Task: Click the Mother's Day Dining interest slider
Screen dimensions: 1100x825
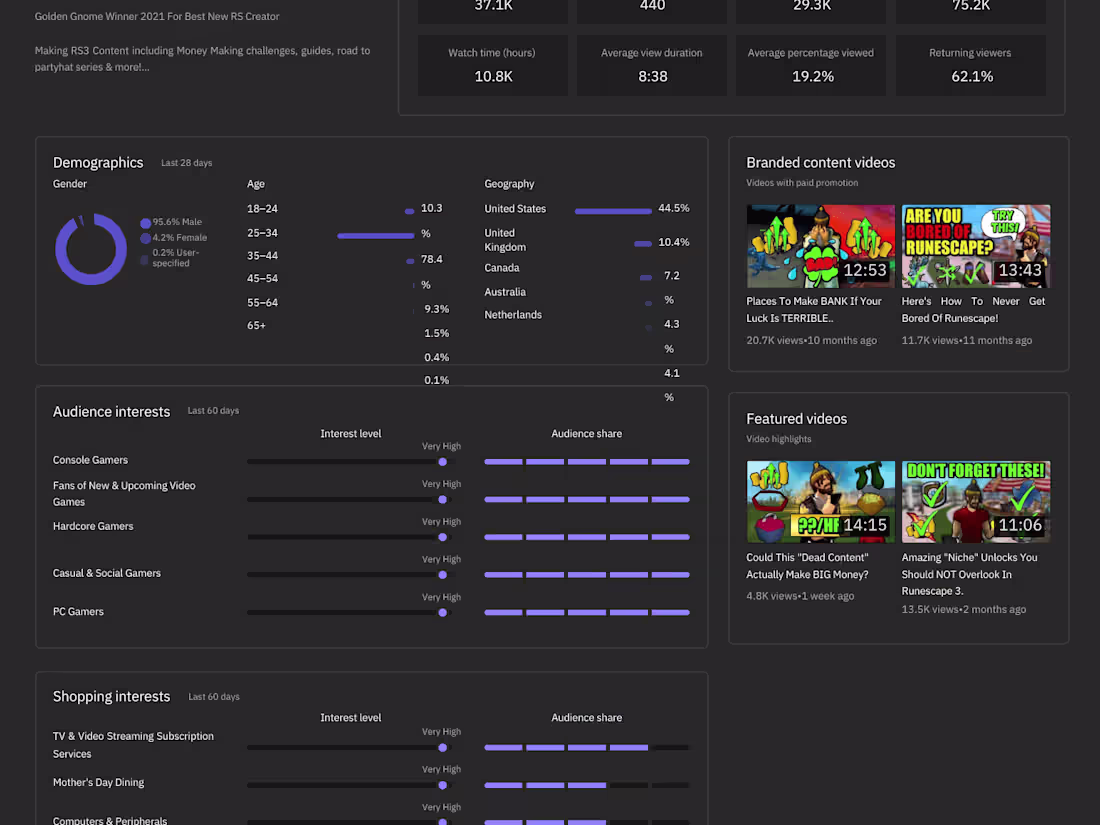Action: pyautogui.click(x=351, y=785)
